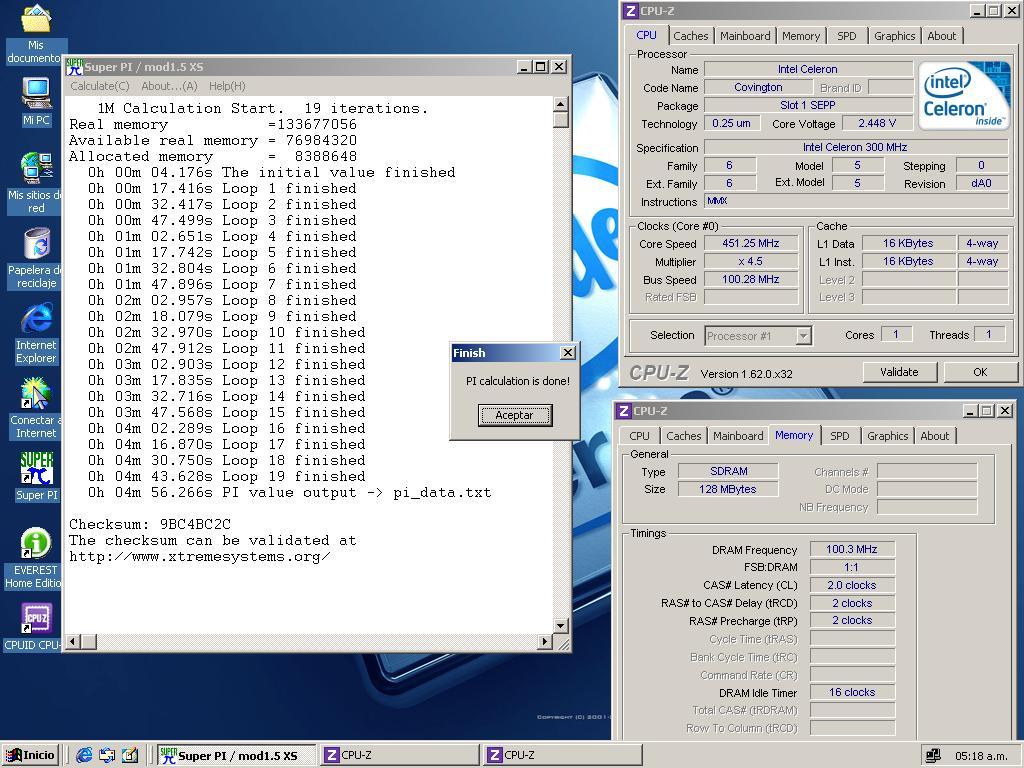Click OK button in CPU-Z
Image resolution: width=1024 pixels, height=768 pixels.
click(x=980, y=372)
